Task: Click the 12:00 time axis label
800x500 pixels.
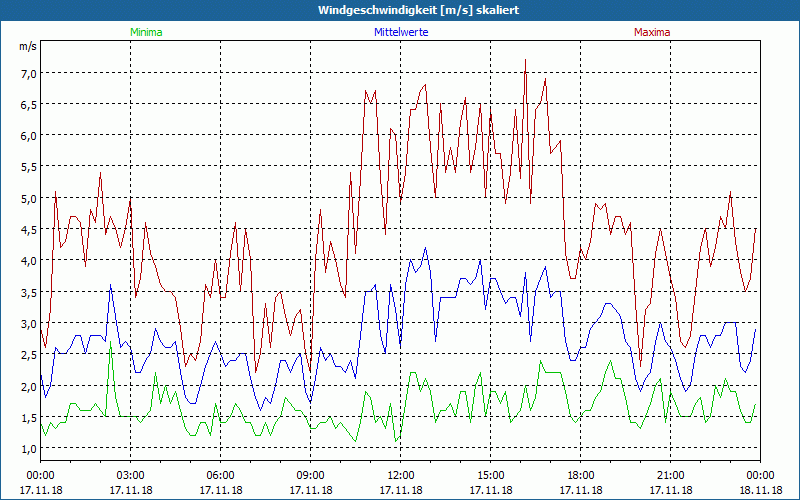Action: coord(401,476)
